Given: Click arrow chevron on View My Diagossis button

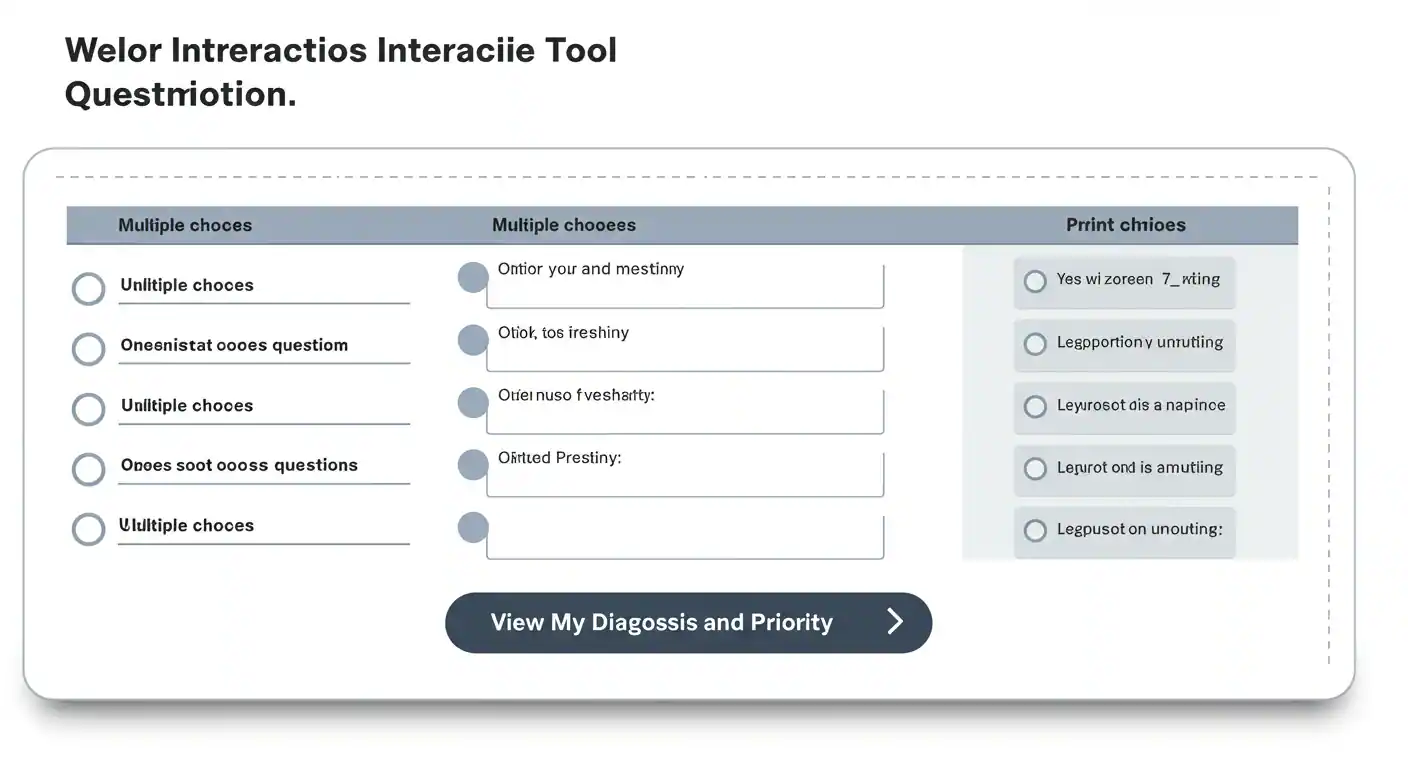Looking at the screenshot, I should tap(895, 622).
